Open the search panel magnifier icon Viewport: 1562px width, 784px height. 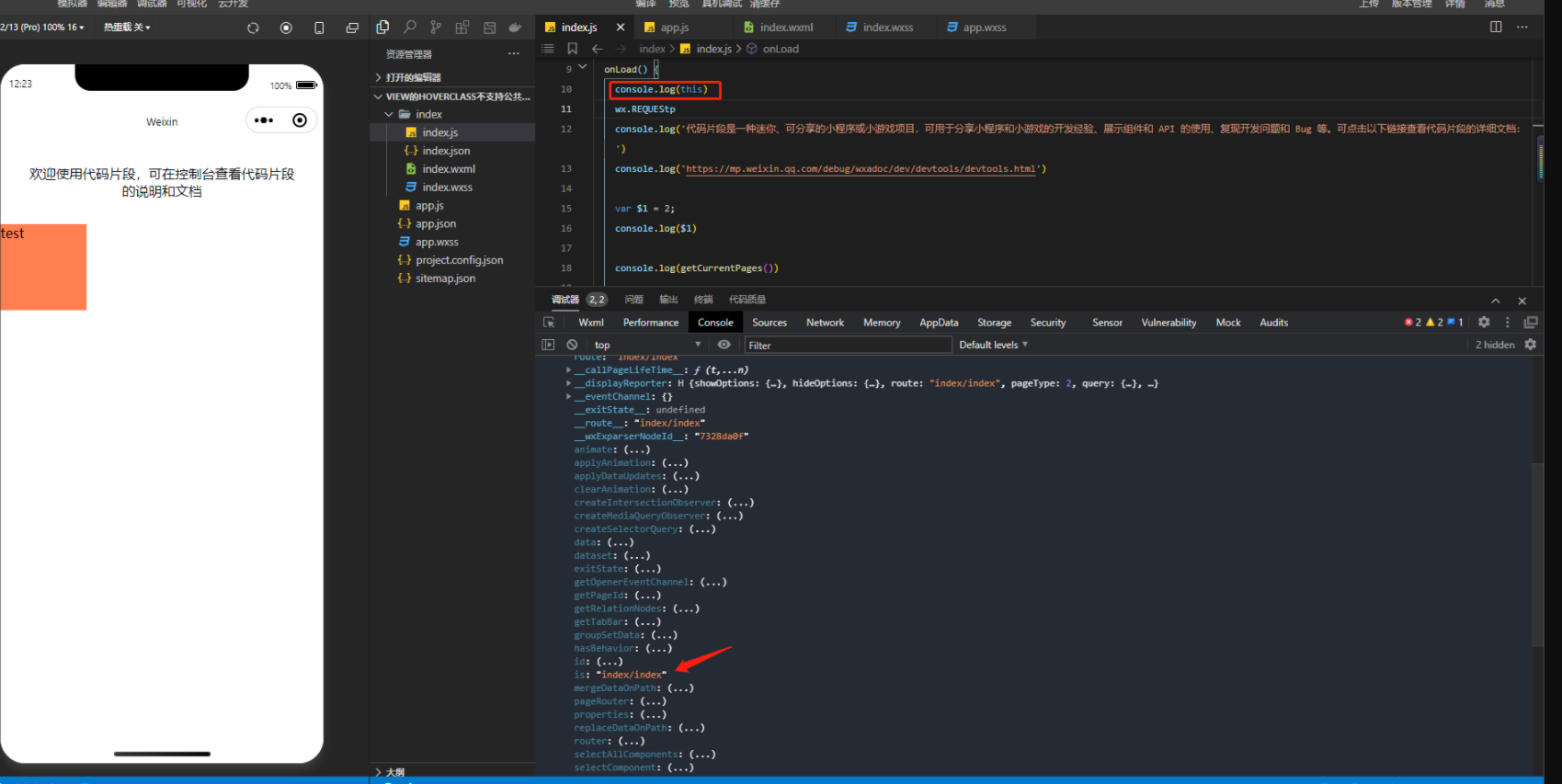pyautogui.click(x=410, y=28)
